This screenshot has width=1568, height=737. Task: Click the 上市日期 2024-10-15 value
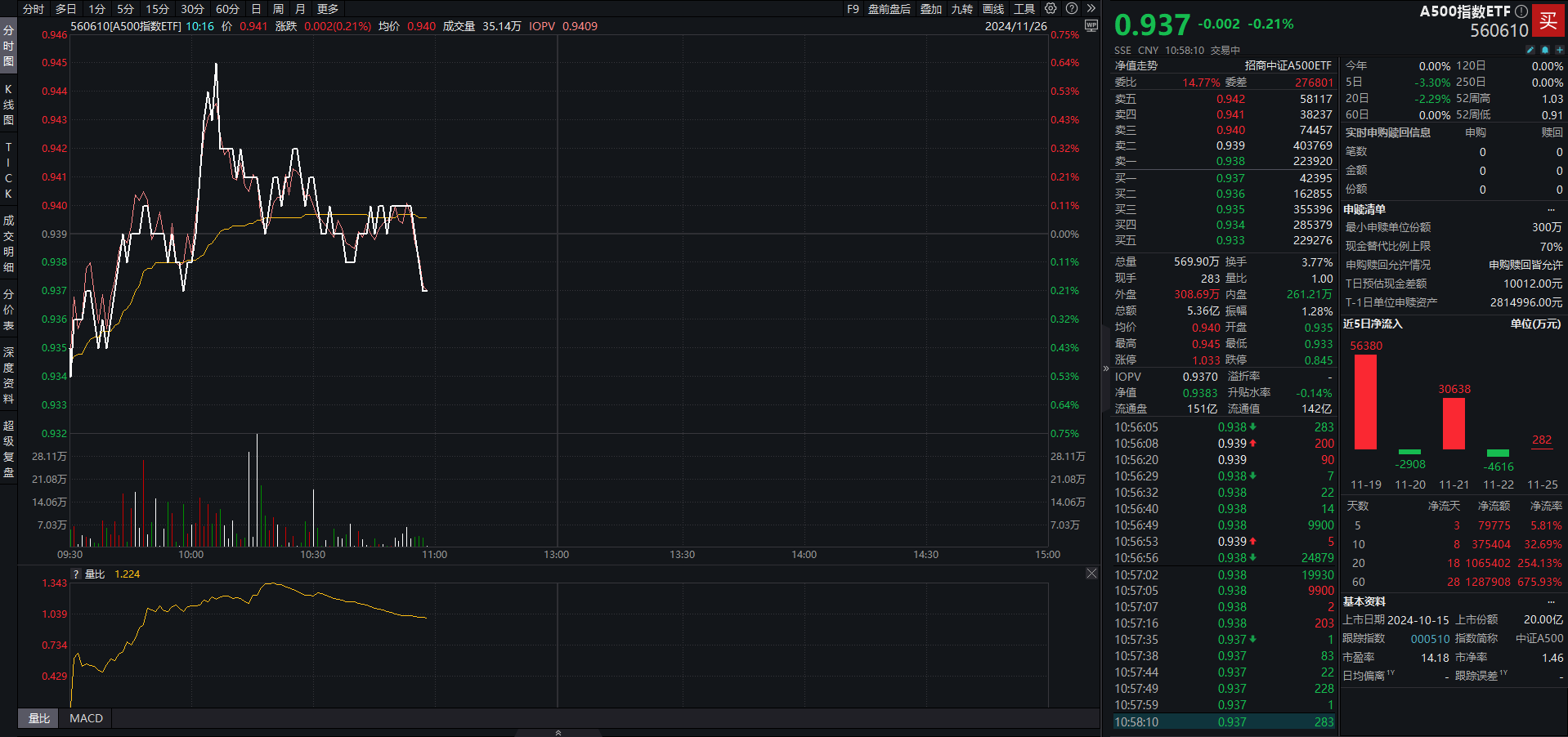(x=1418, y=620)
